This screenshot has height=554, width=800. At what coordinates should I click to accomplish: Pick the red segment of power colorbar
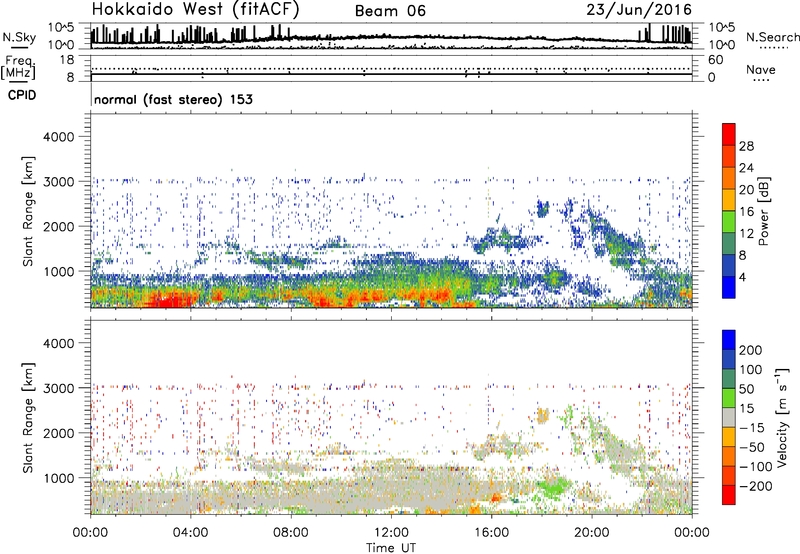click(729, 134)
